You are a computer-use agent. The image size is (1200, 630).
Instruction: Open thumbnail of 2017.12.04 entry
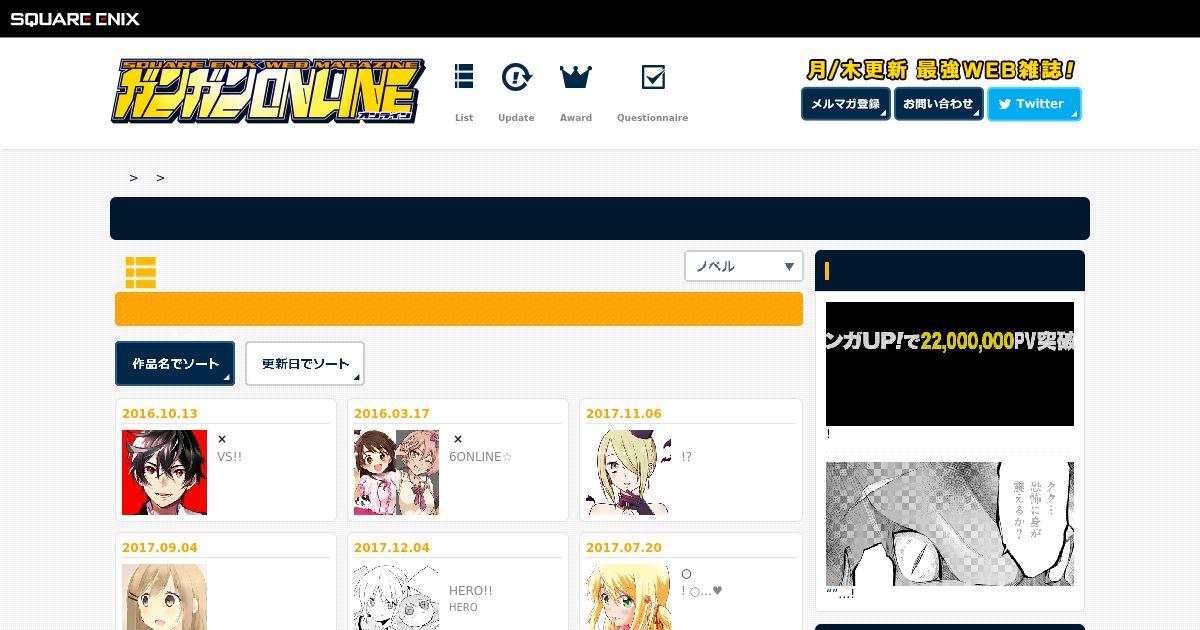(396, 597)
